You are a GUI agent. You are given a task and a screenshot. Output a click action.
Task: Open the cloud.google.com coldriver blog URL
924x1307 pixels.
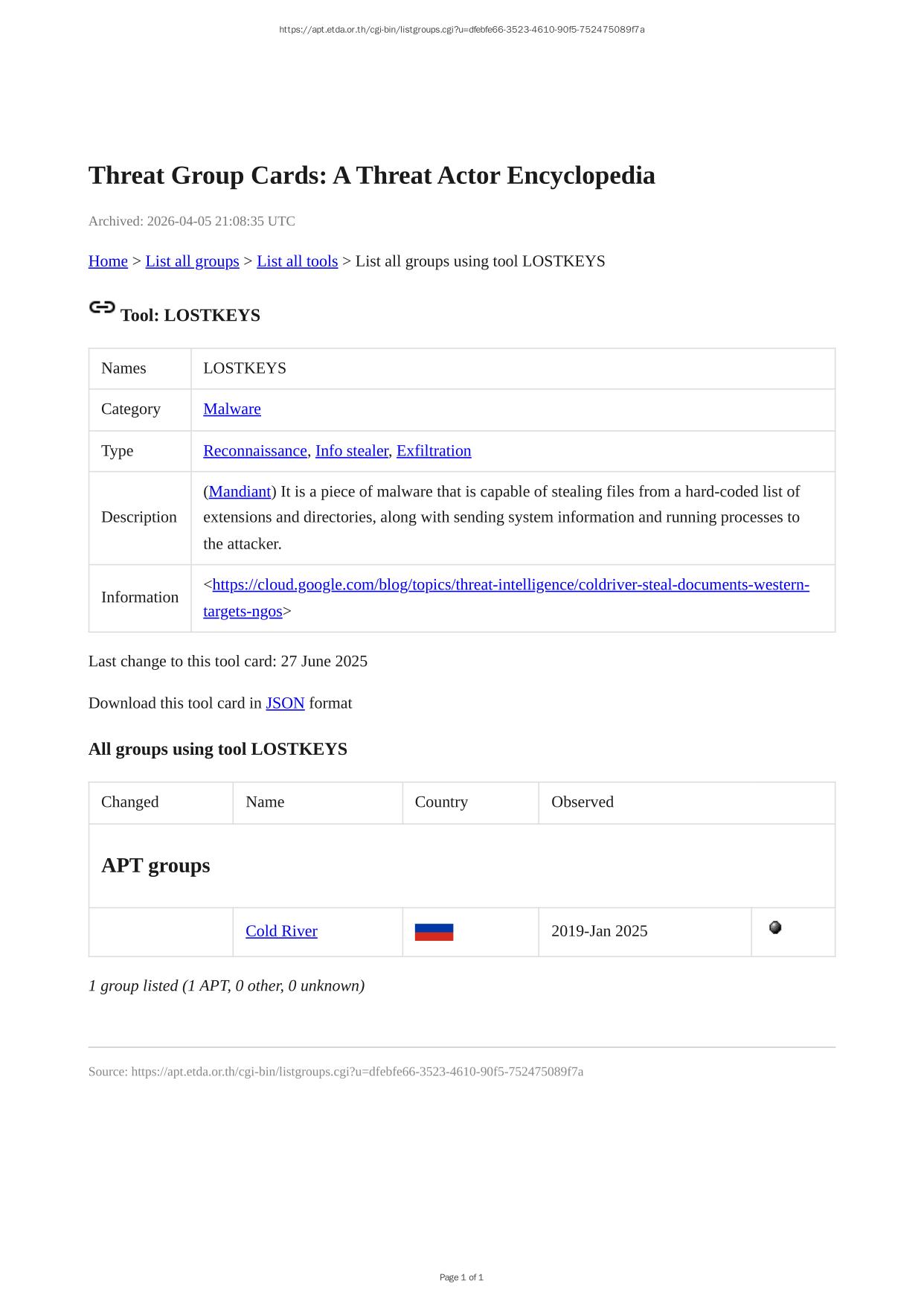[510, 584]
